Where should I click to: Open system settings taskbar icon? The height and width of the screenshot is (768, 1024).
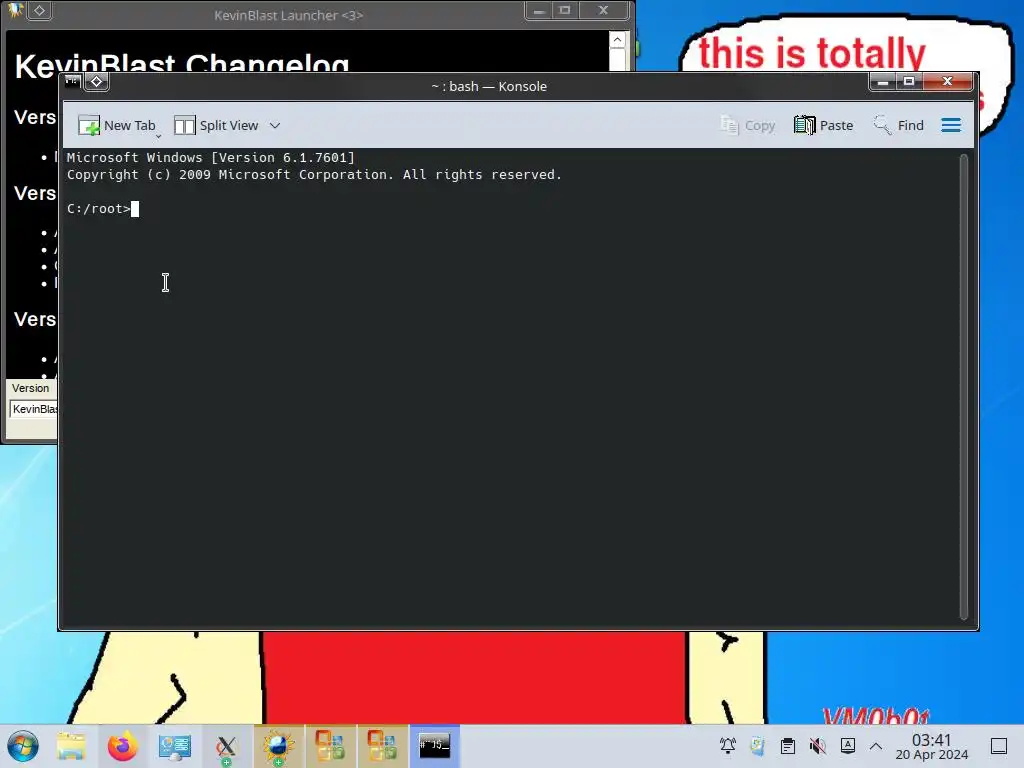[174, 746]
